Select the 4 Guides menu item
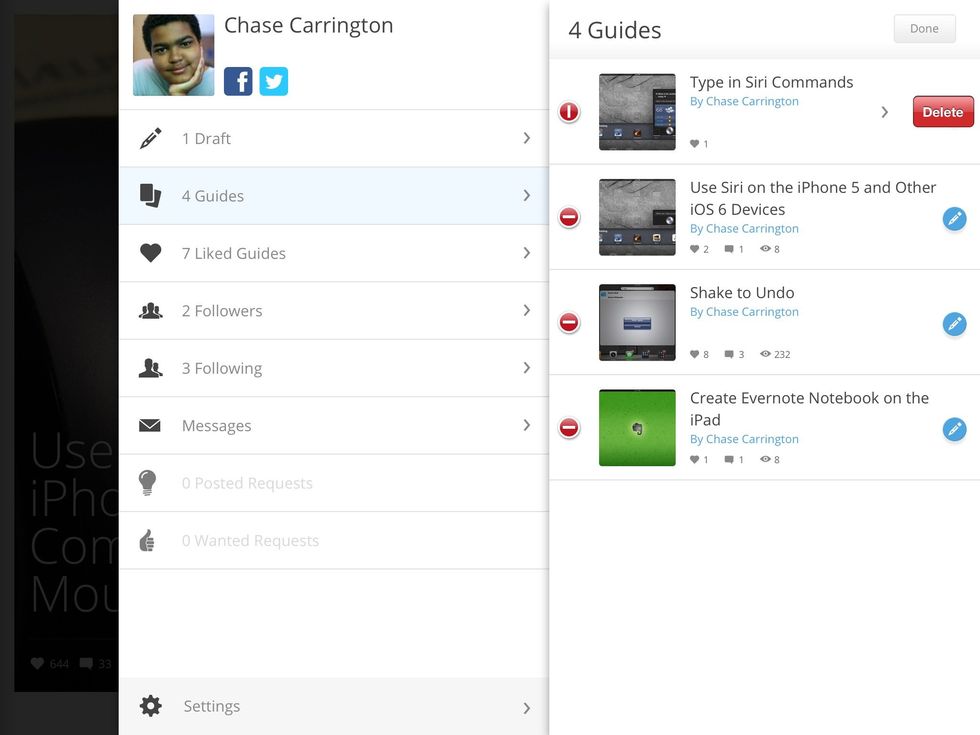The width and height of the screenshot is (980, 735). point(333,196)
